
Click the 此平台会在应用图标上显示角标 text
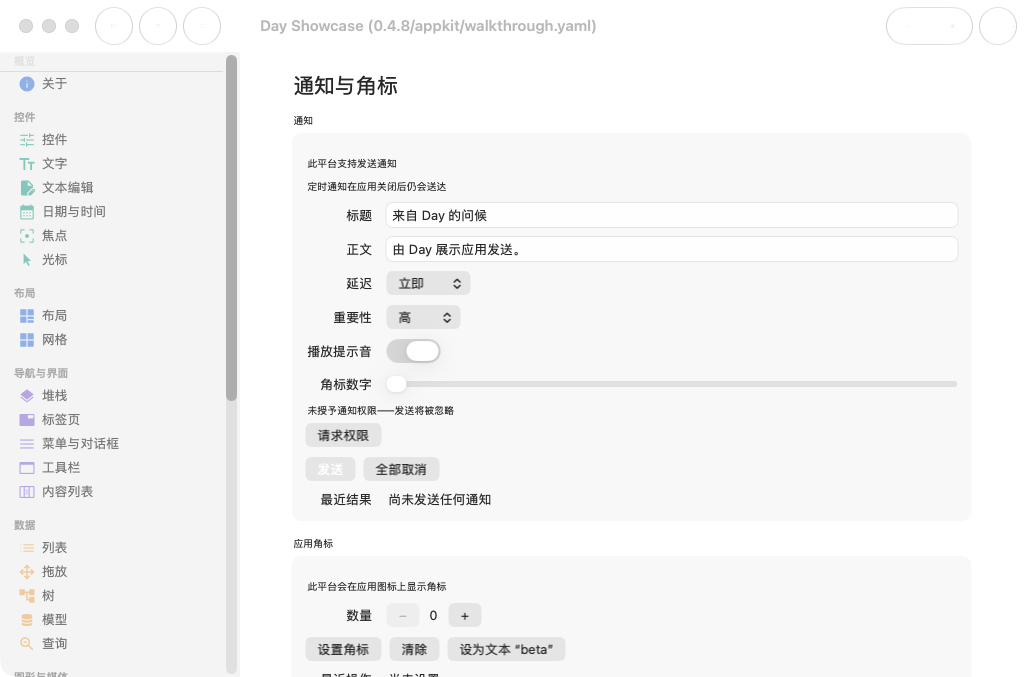tap(377, 587)
